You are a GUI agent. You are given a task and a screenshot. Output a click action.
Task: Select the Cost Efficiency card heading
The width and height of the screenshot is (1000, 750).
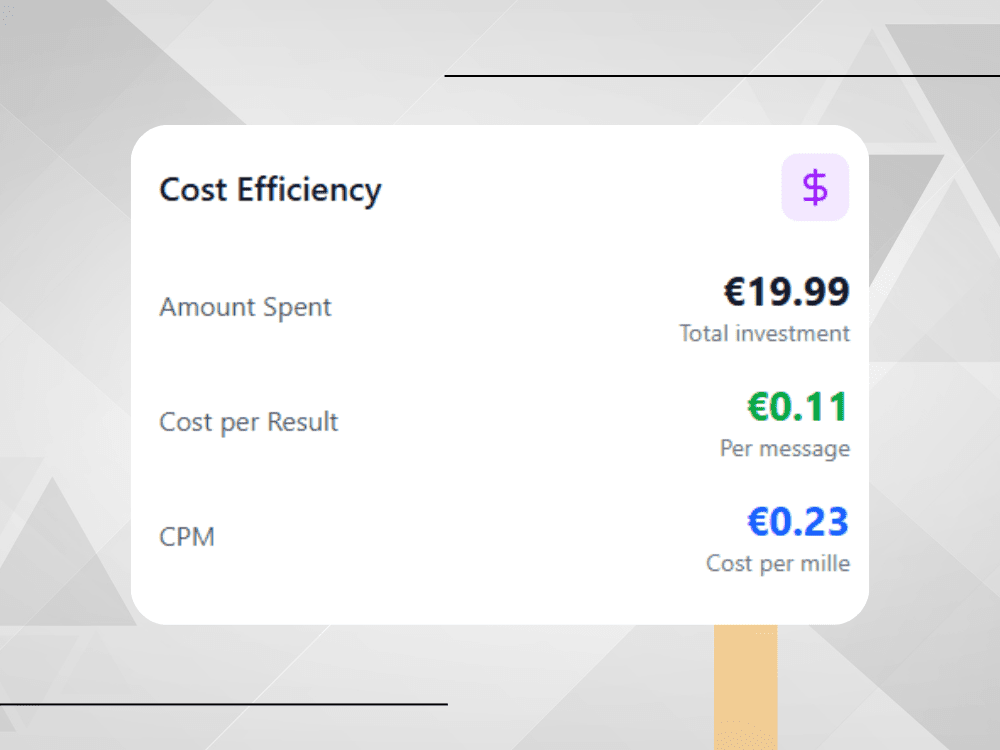[x=270, y=190]
